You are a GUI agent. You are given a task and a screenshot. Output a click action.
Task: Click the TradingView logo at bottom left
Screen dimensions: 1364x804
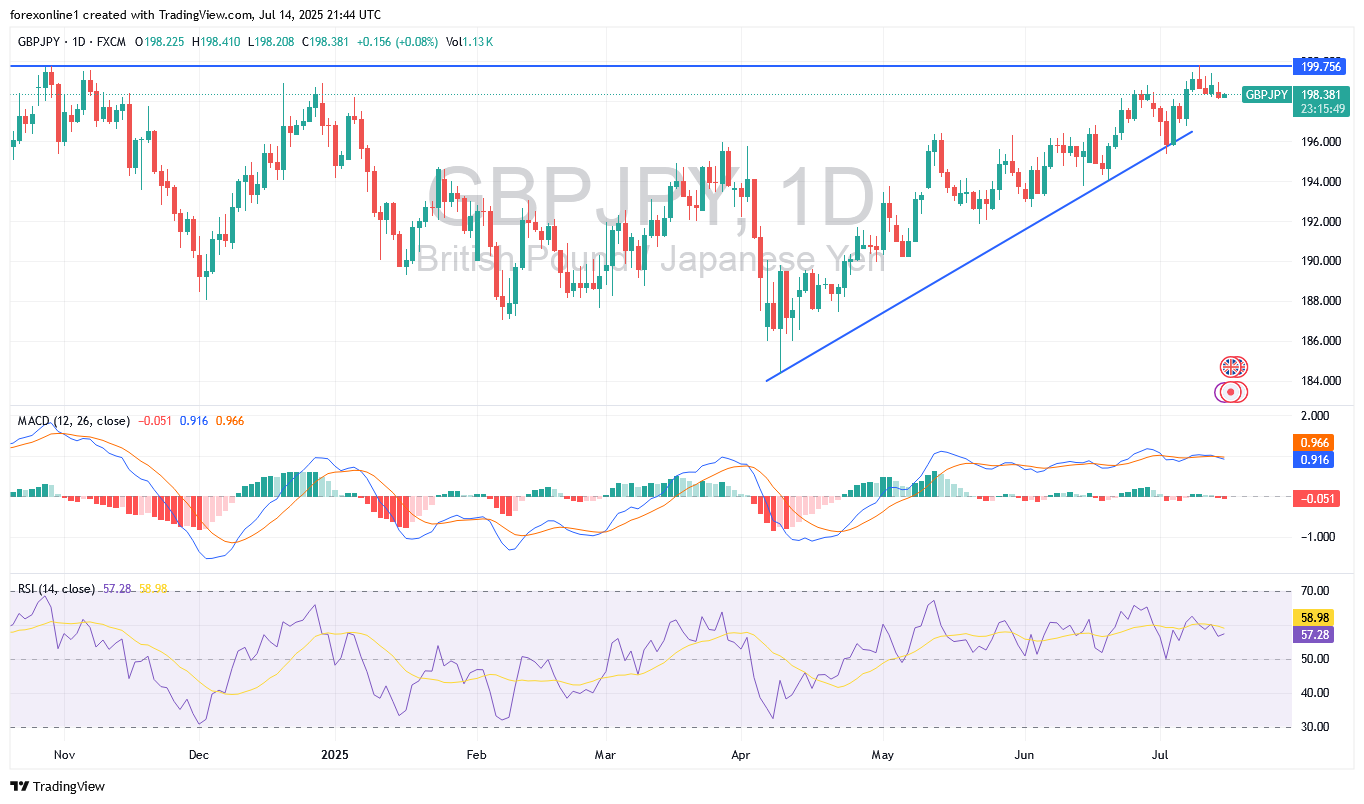point(57,787)
